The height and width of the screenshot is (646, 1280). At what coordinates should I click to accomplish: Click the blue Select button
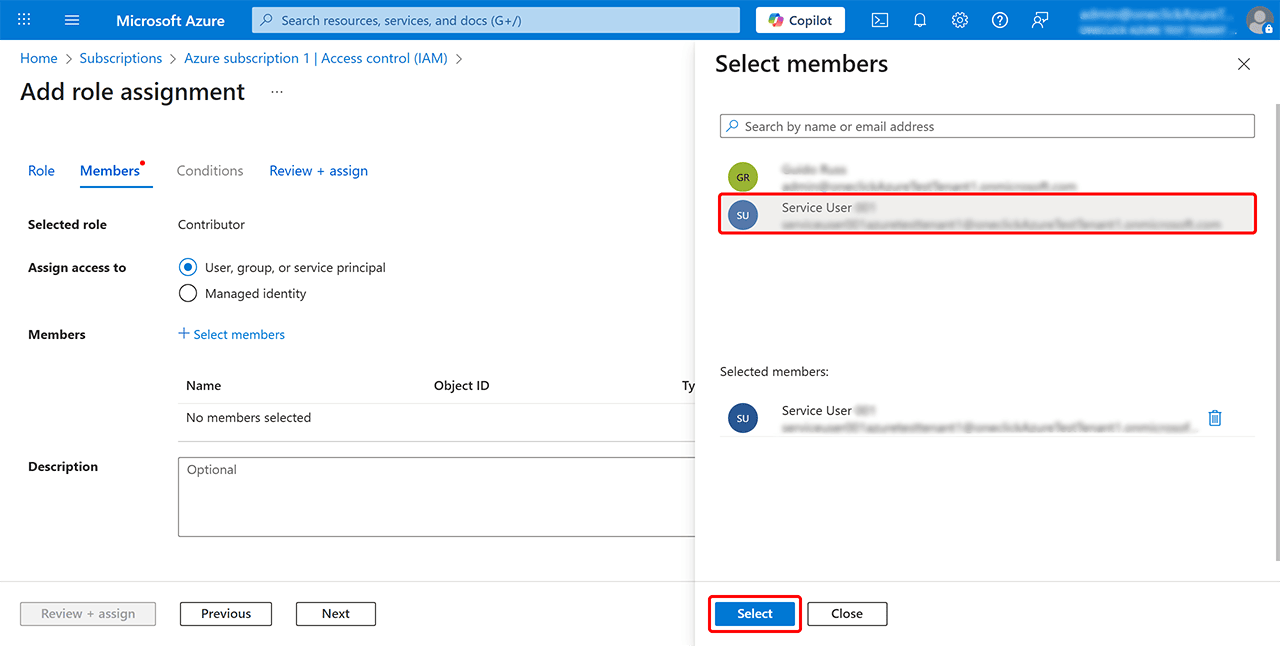(x=755, y=614)
